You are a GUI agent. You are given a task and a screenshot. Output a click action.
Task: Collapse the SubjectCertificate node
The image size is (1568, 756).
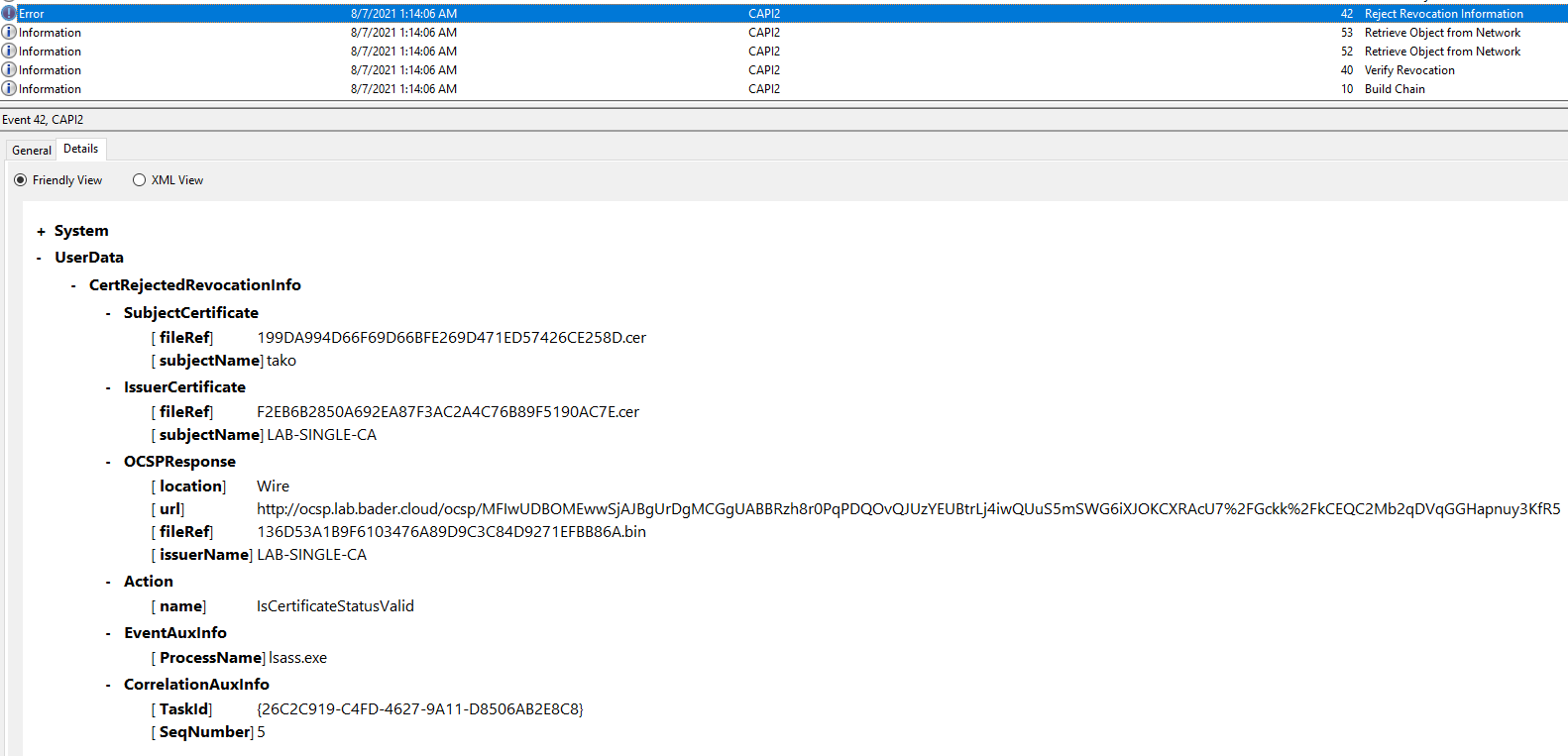tap(109, 314)
